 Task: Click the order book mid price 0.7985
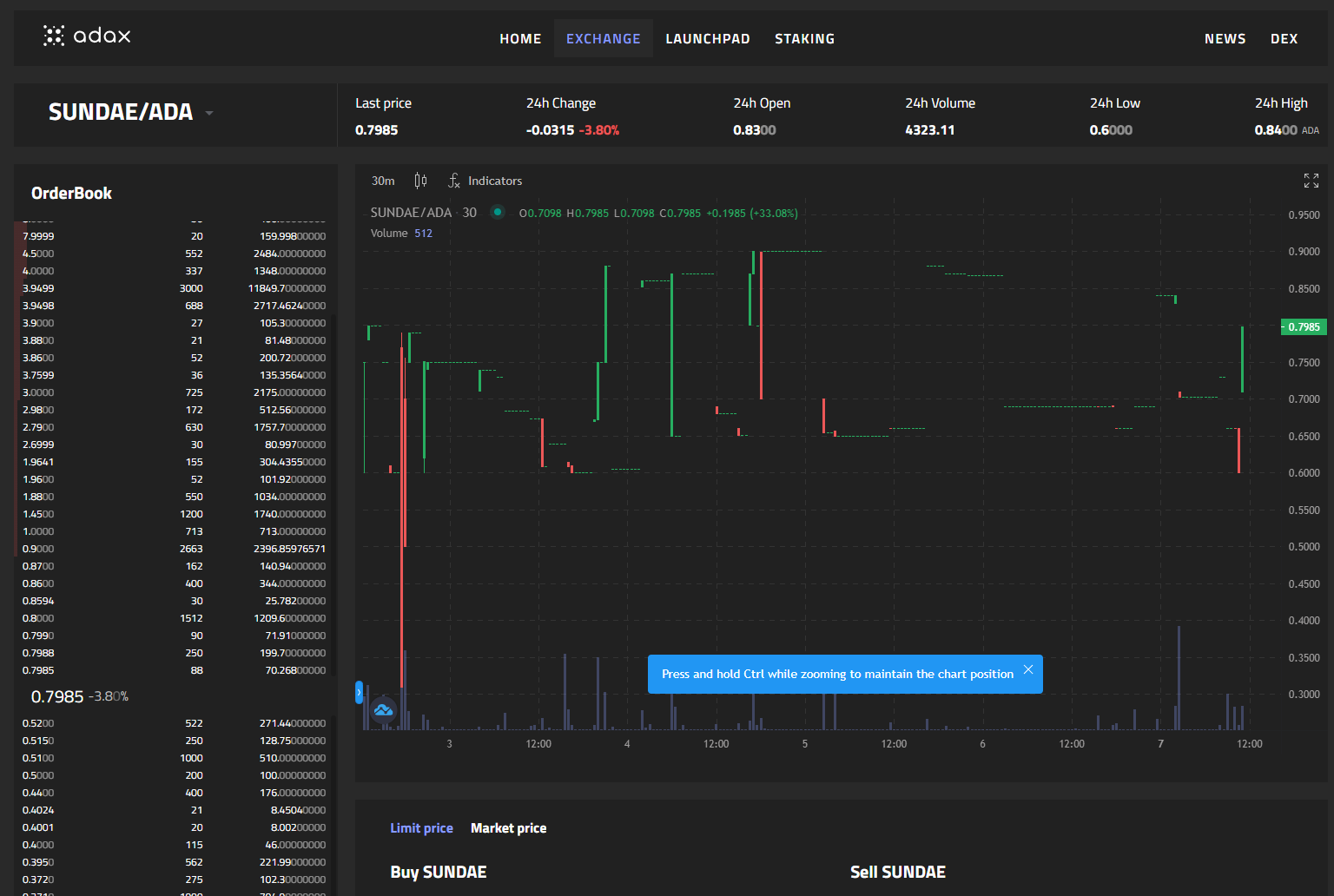coord(57,696)
